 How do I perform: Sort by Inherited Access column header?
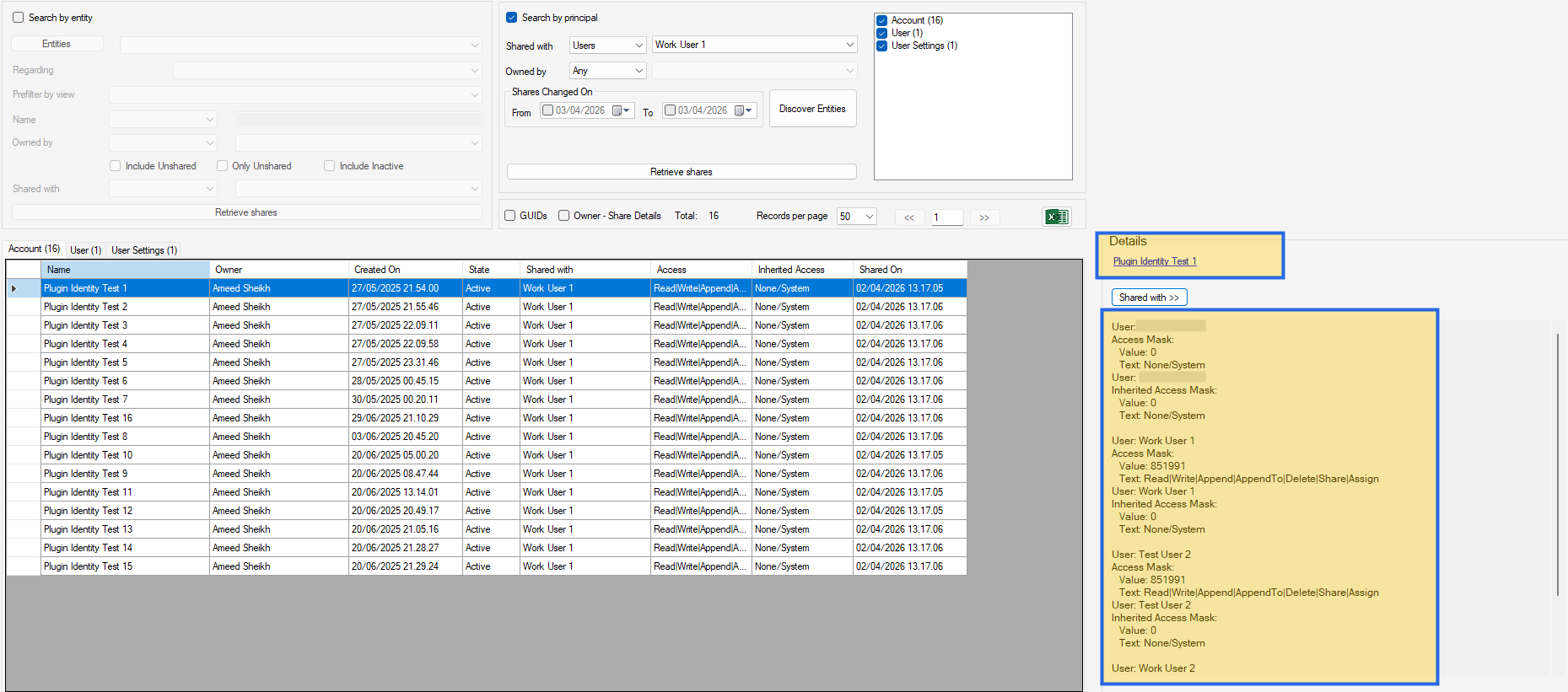pyautogui.click(x=802, y=270)
